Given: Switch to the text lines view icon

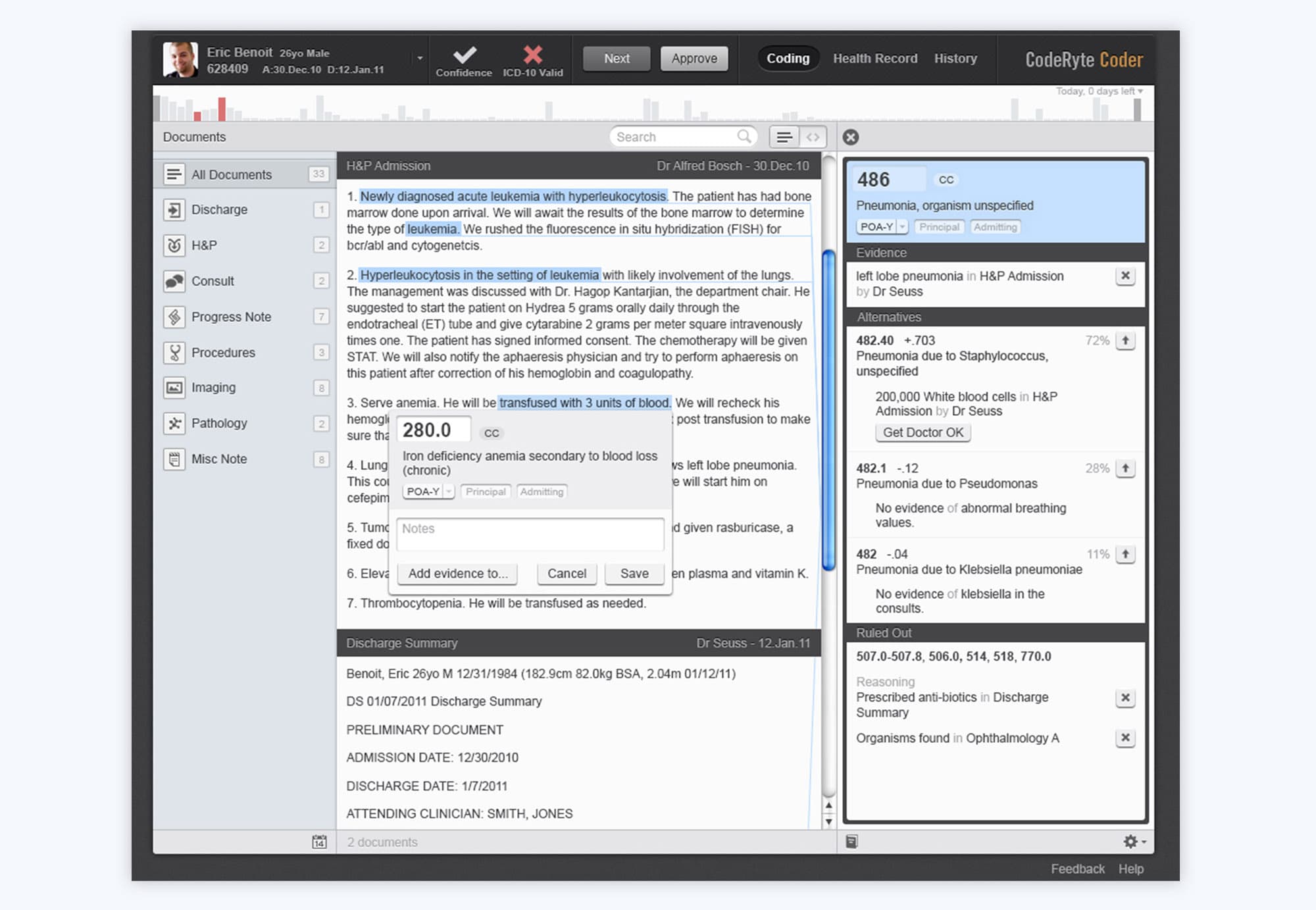Looking at the screenshot, I should click(784, 137).
